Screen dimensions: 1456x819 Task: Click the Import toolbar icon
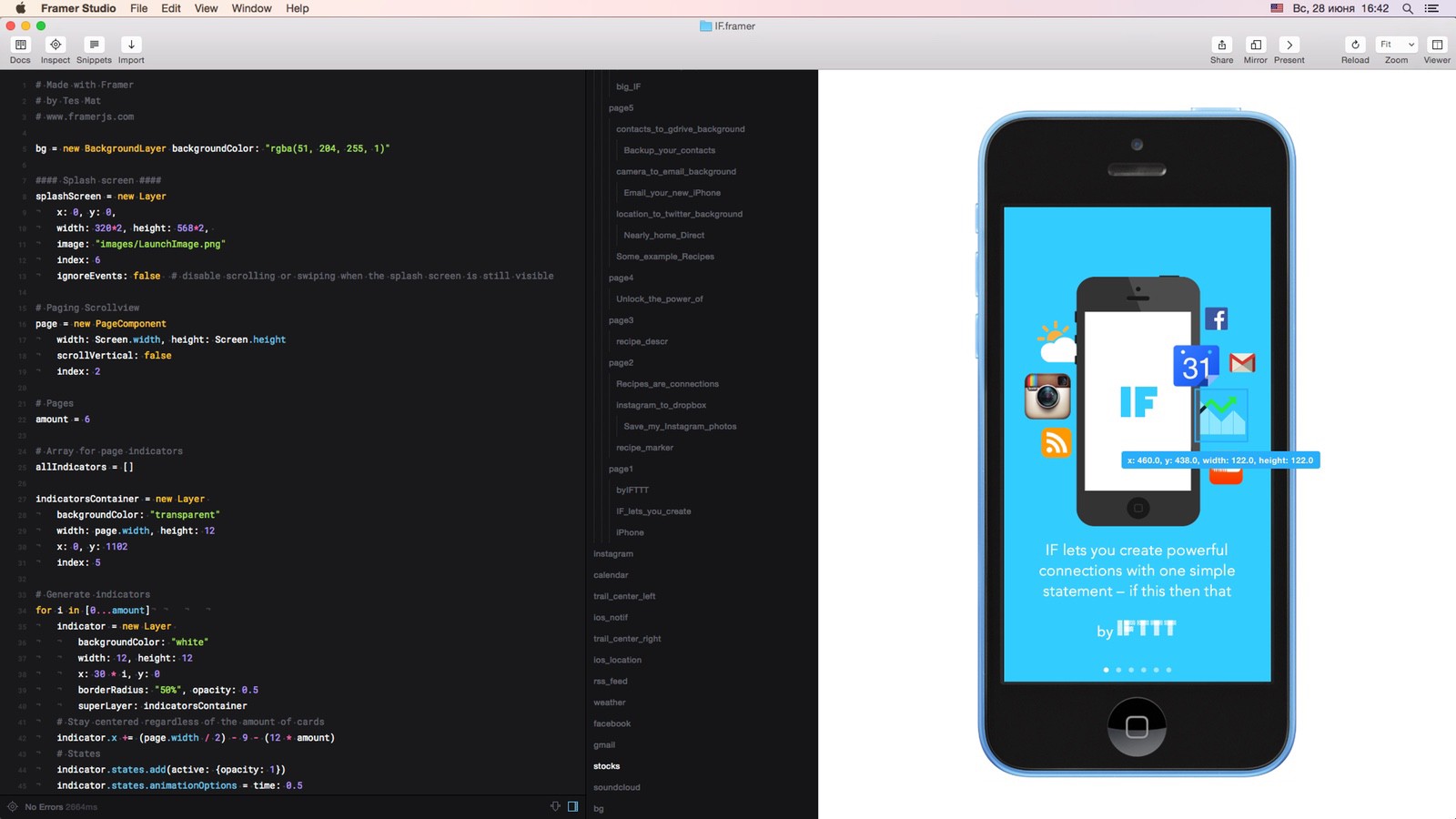coord(131,45)
